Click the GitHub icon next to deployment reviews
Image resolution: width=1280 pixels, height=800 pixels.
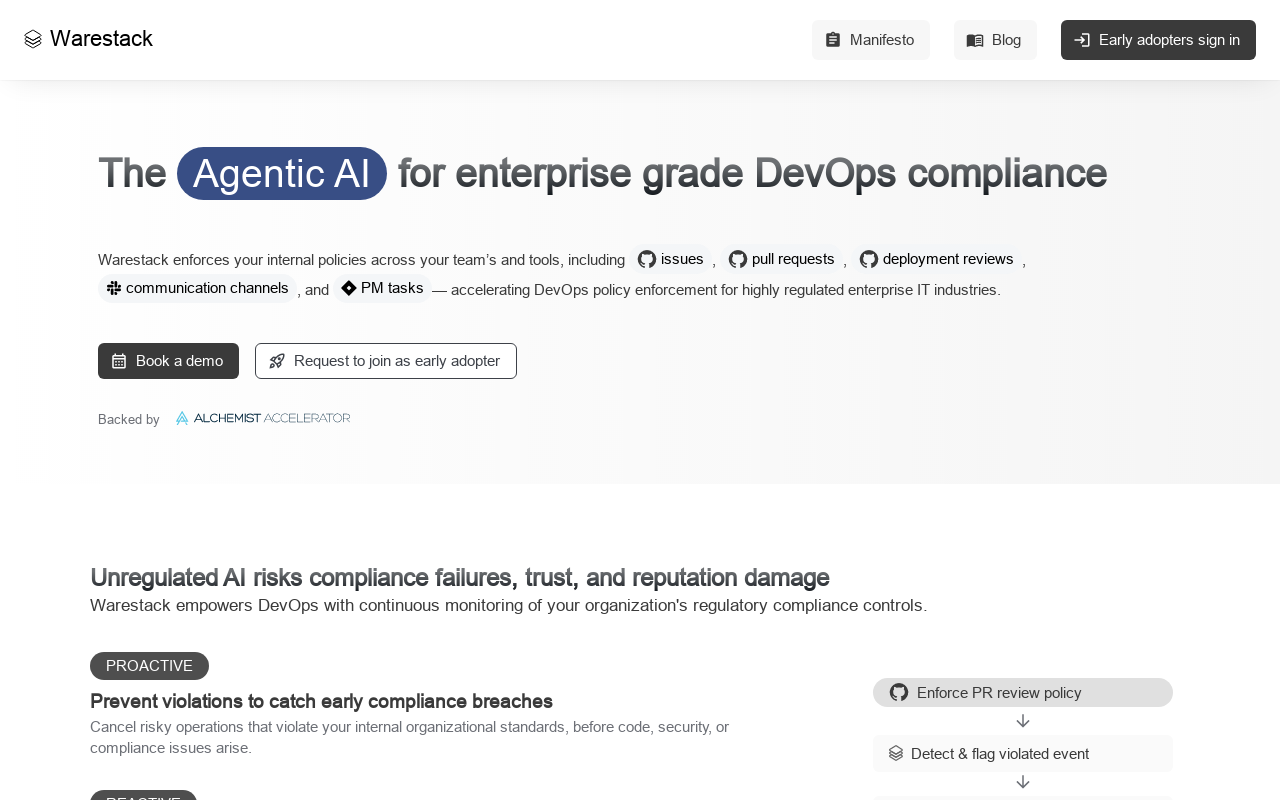click(x=869, y=259)
